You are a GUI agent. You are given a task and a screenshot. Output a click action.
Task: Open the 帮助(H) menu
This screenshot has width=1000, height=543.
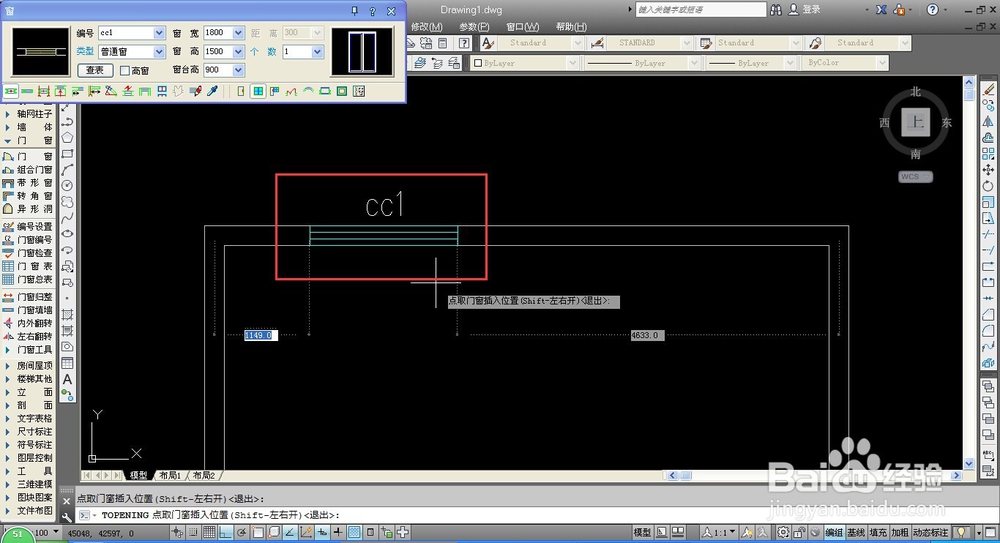[x=571, y=27]
